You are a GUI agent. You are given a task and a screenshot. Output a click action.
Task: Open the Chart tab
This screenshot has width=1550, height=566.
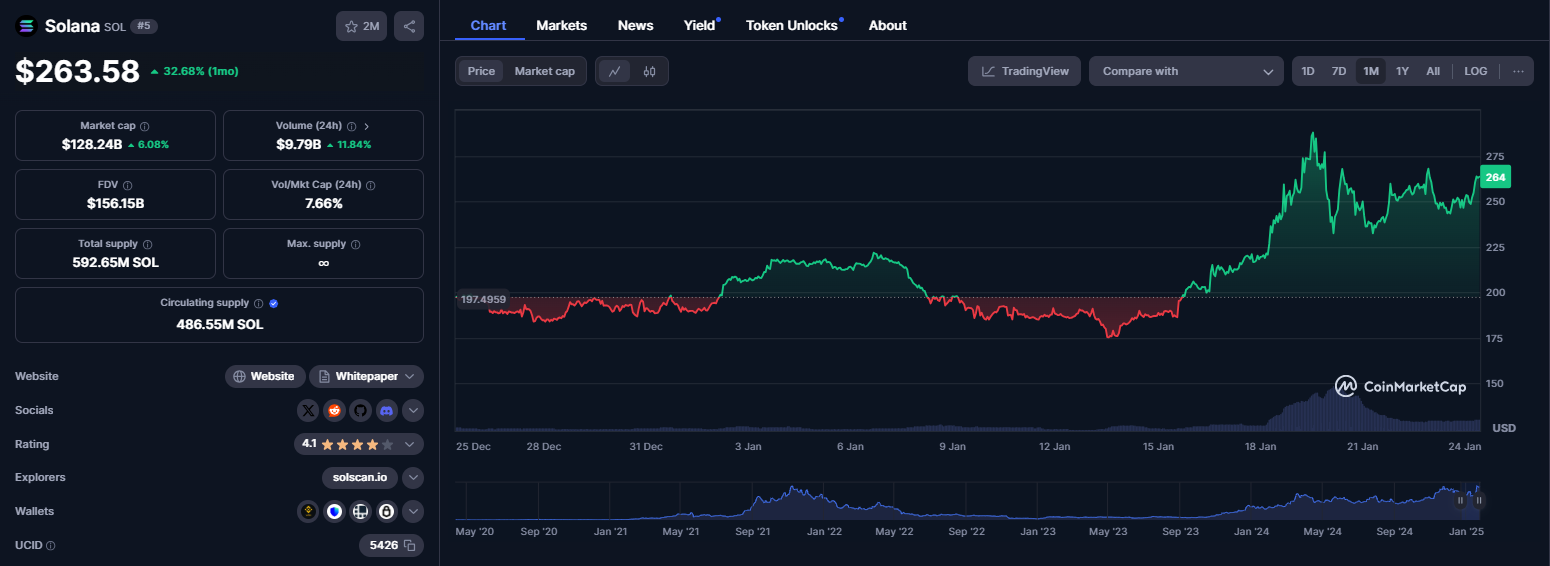click(x=488, y=25)
